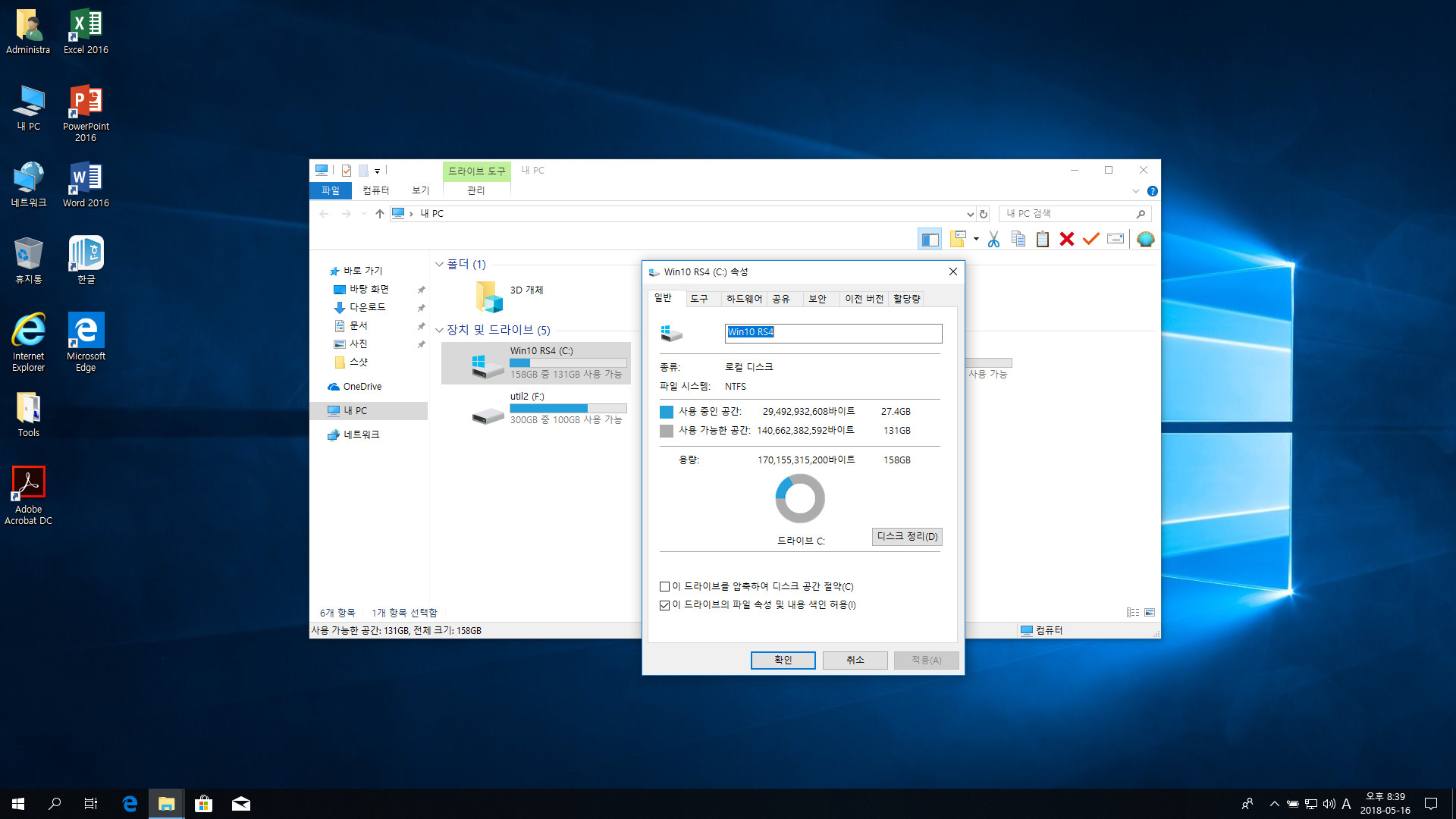The image size is (1456, 819).
Task: Open the folder options dropdown arrow
Action: click(976, 240)
